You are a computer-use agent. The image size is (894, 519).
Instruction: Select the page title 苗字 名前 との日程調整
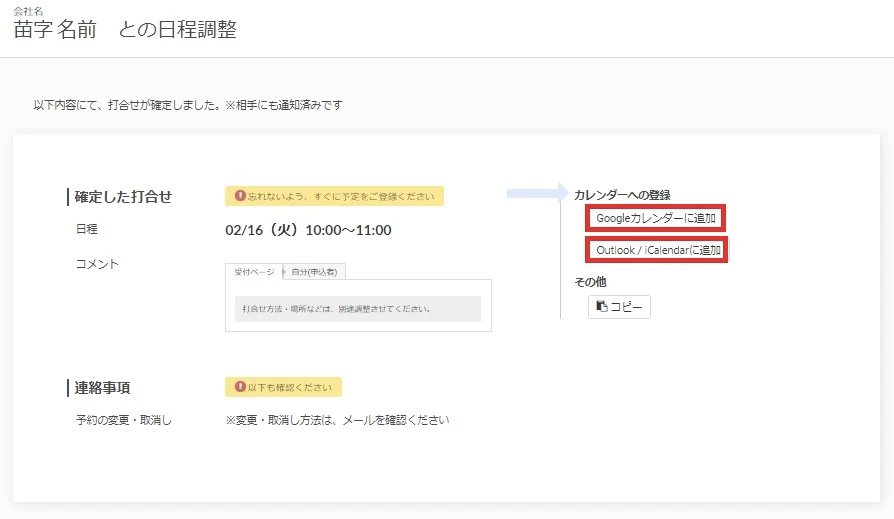pos(125,30)
